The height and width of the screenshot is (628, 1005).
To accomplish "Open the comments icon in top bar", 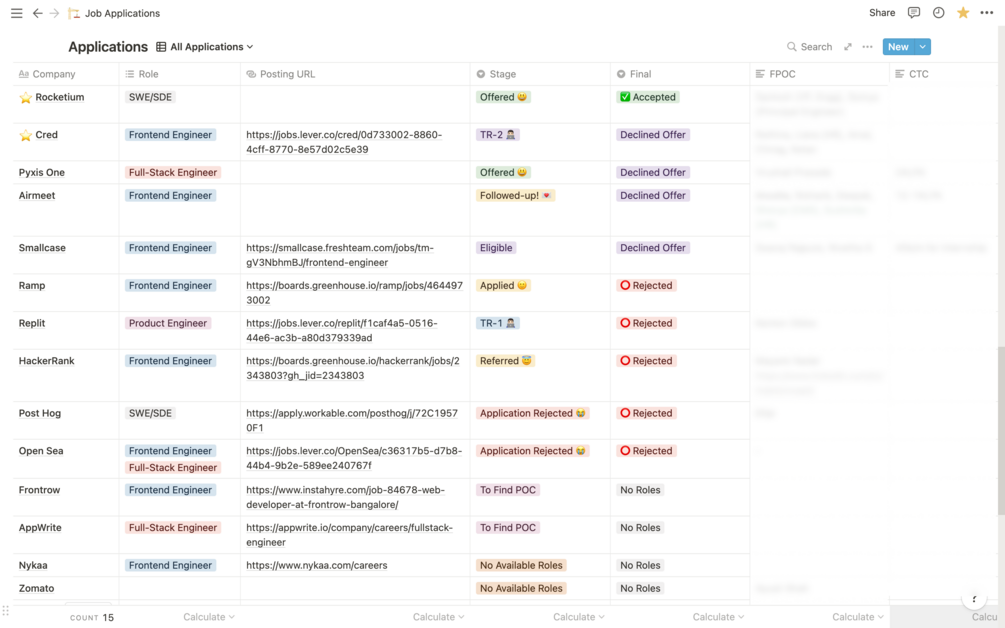I will click(x=914, y=13).
